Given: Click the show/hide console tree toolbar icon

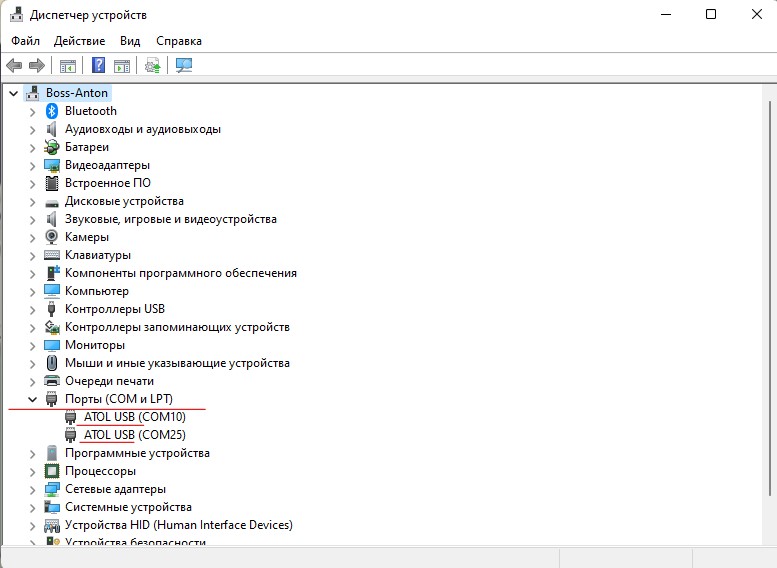Looking at the screenshot, I should tap(67, 65).
